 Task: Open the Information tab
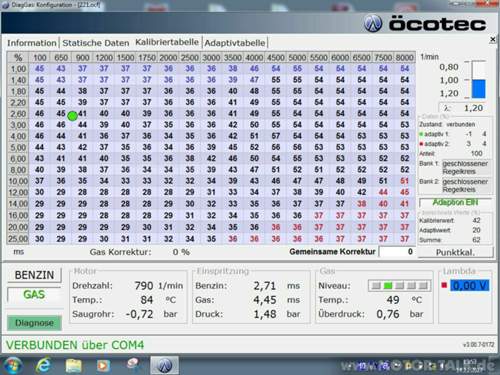pyautogui.click(x=32, y=43)
